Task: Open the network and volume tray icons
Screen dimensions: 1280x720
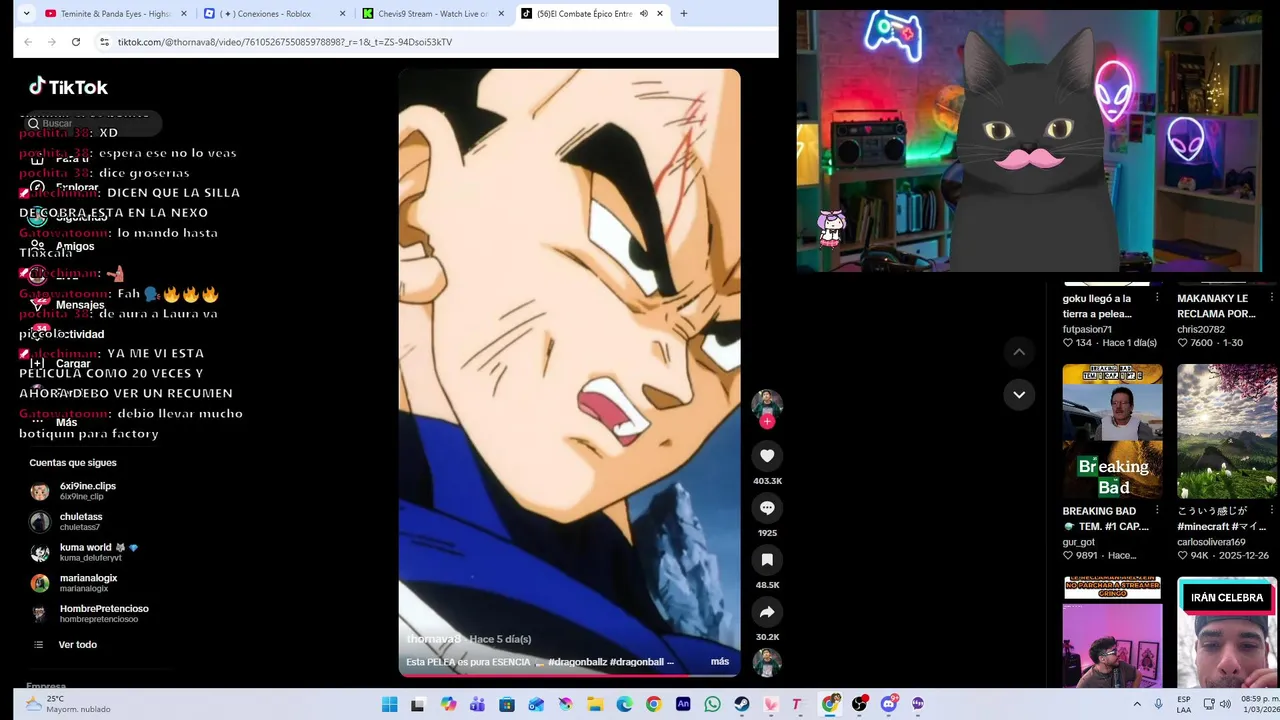Action: pos(1216,704)
